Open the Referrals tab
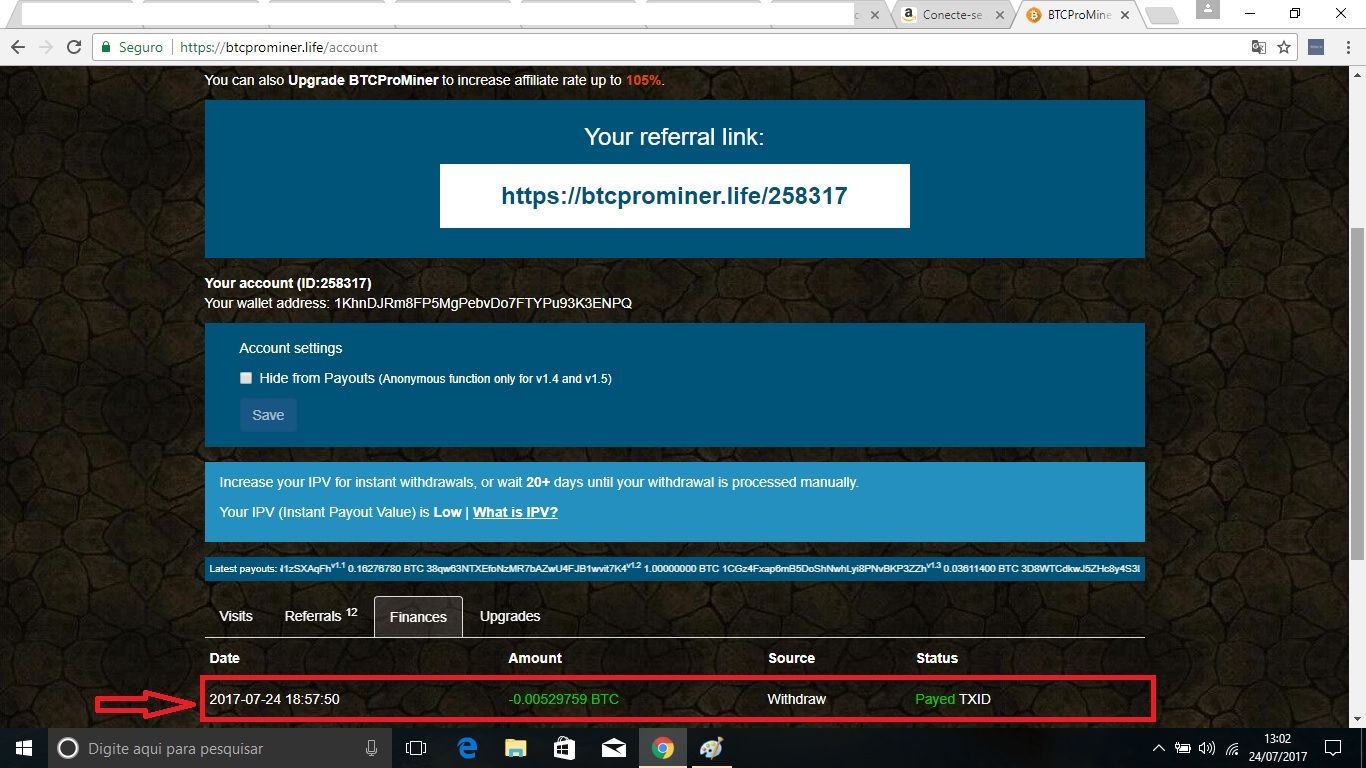This screenshot has height=768, width=1366. 320,616
